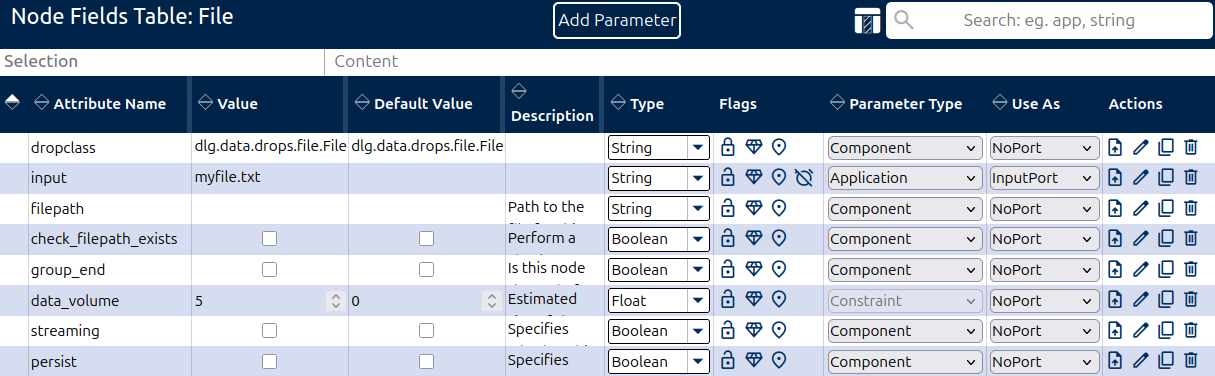The image size is (1215, 376).
Task: Sort by the Parameter Type column header
Action: [905, 104]
